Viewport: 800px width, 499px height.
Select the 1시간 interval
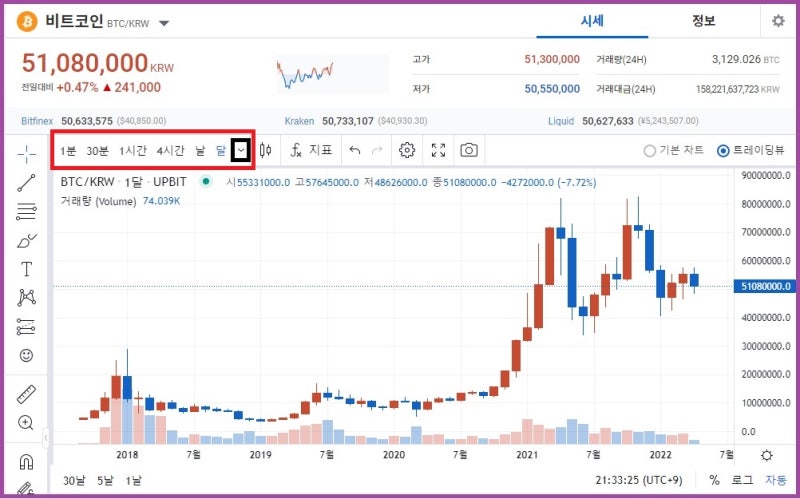(x=133, y=151)
